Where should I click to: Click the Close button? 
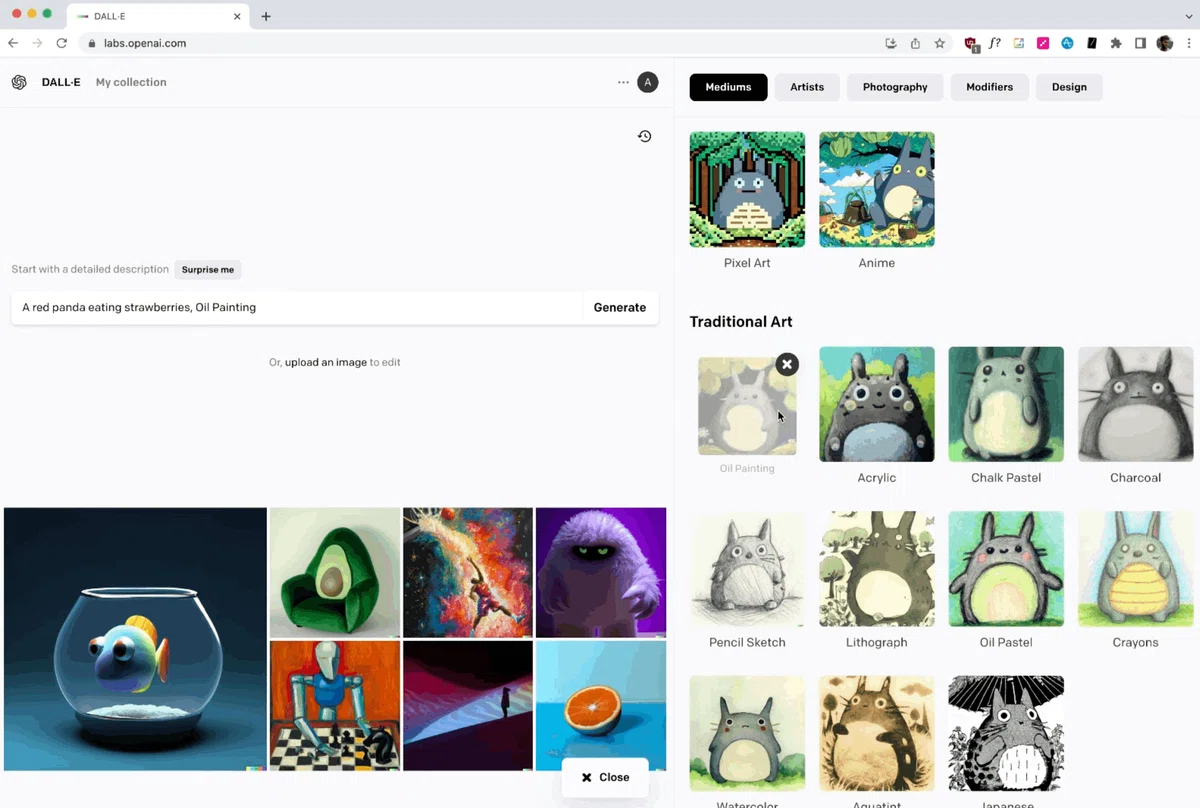coord(605,777)
